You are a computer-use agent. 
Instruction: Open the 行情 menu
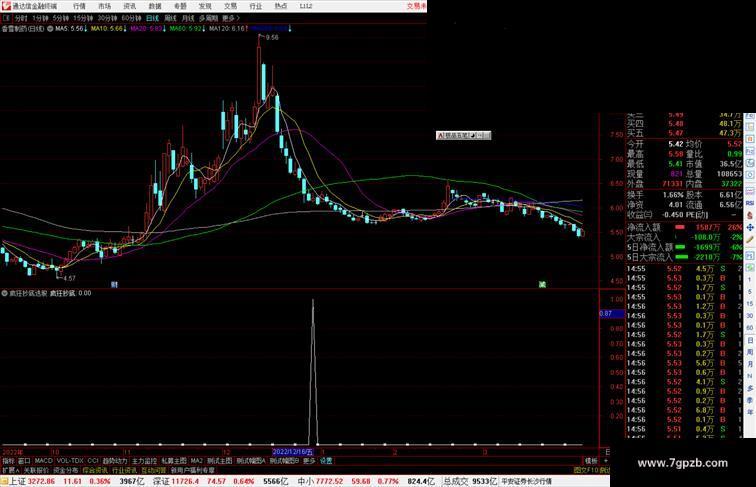pos(79,6)
